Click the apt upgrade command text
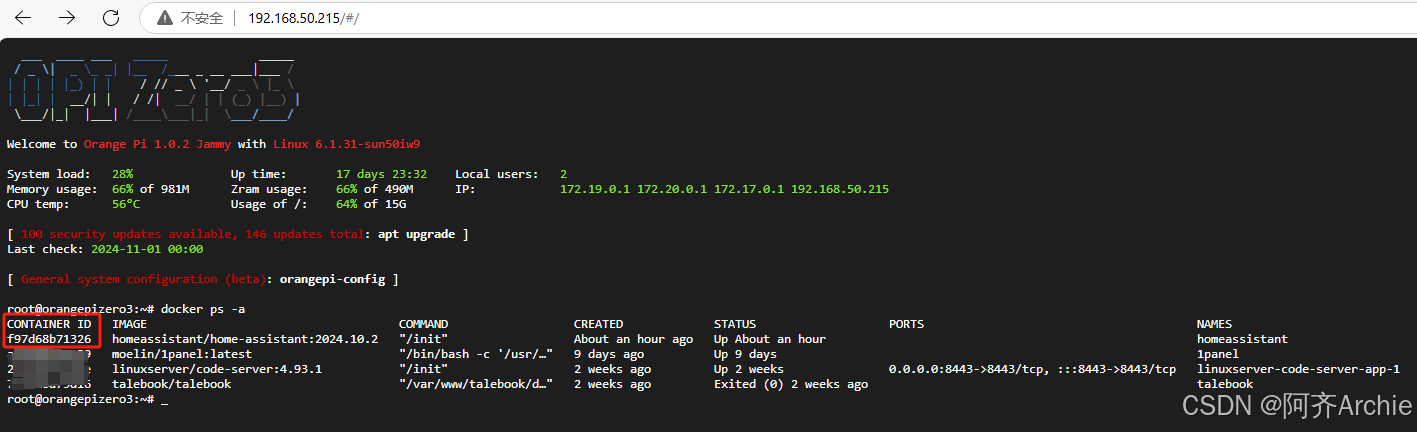Image resolution: width=1417 pixels, height=432 pixels. pyautogui.click(x=416, y=234)
